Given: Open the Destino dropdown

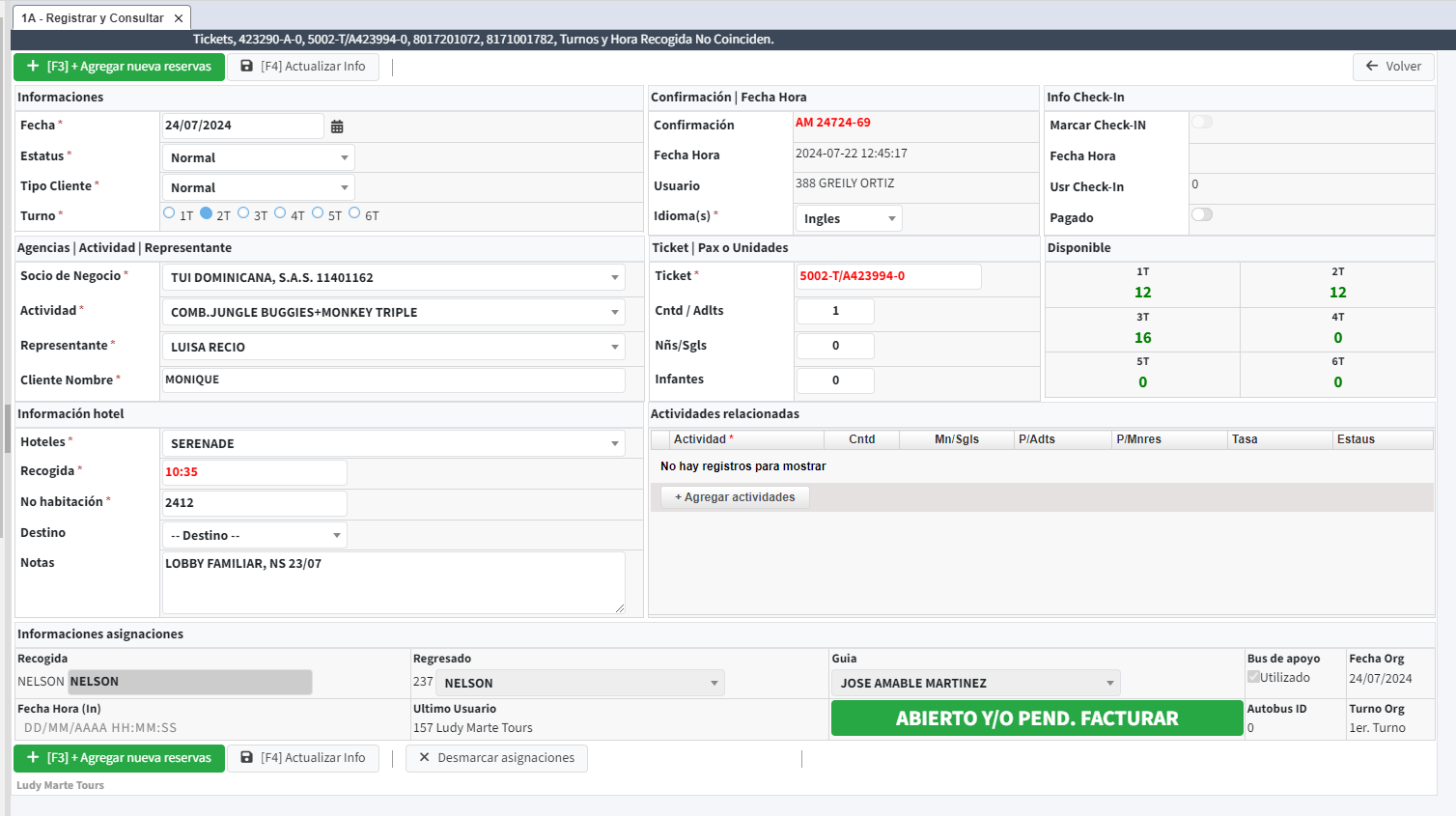Looking at the screenshot, I should [x=254, y=535].
